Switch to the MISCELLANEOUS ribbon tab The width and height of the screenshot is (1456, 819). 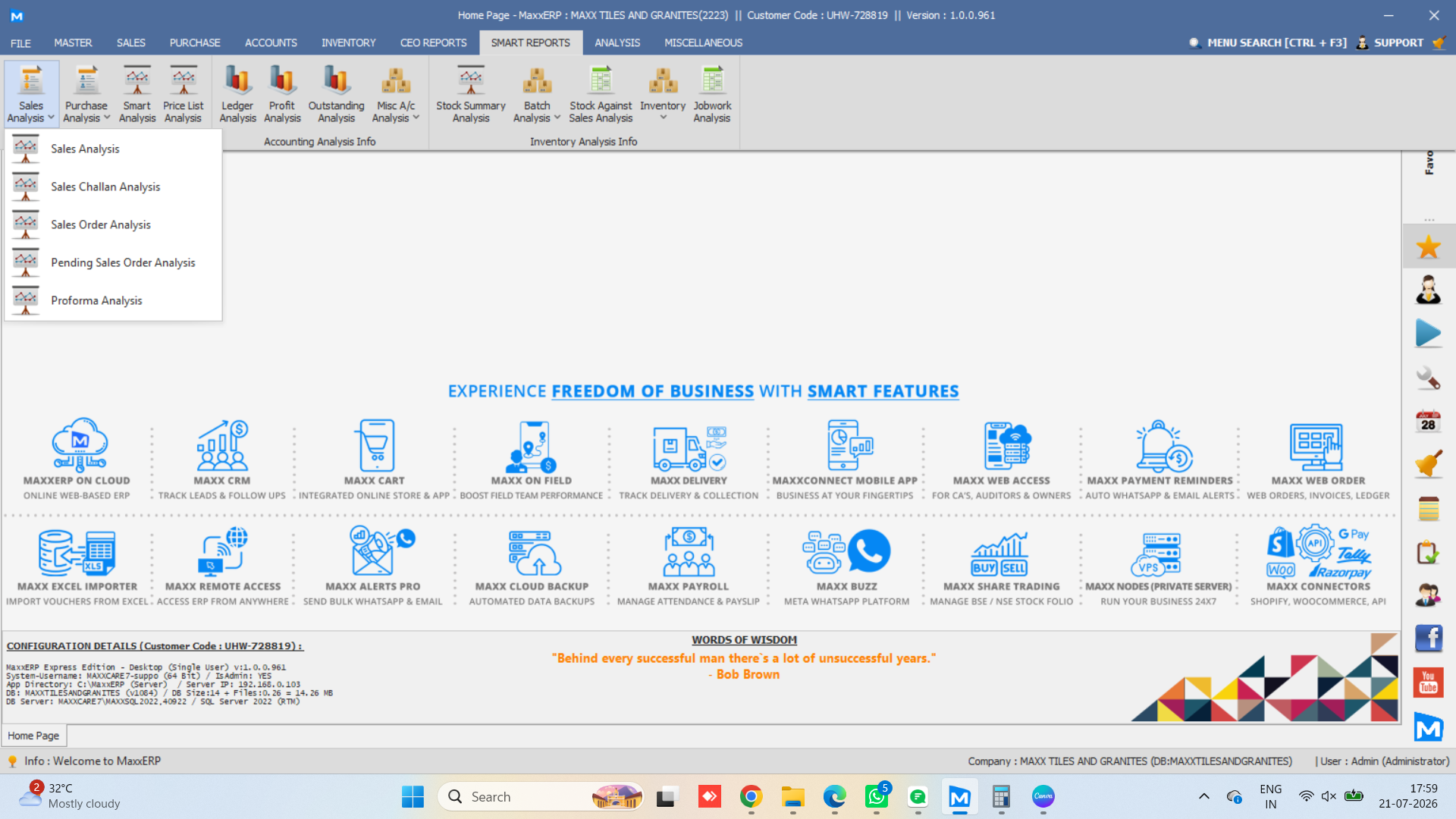[x=703, y=43]
